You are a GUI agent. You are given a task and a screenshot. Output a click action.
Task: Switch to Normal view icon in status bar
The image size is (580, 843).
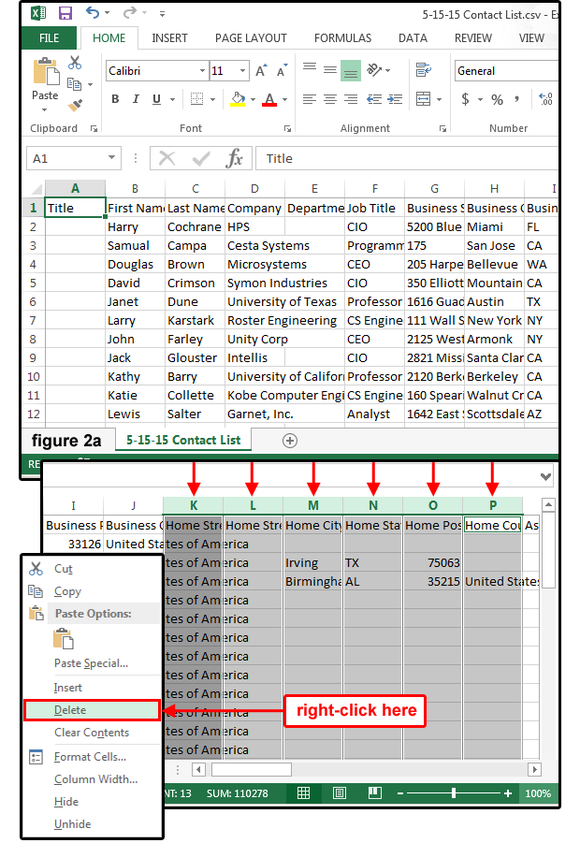pyautogui.click(x=304, y=793)
